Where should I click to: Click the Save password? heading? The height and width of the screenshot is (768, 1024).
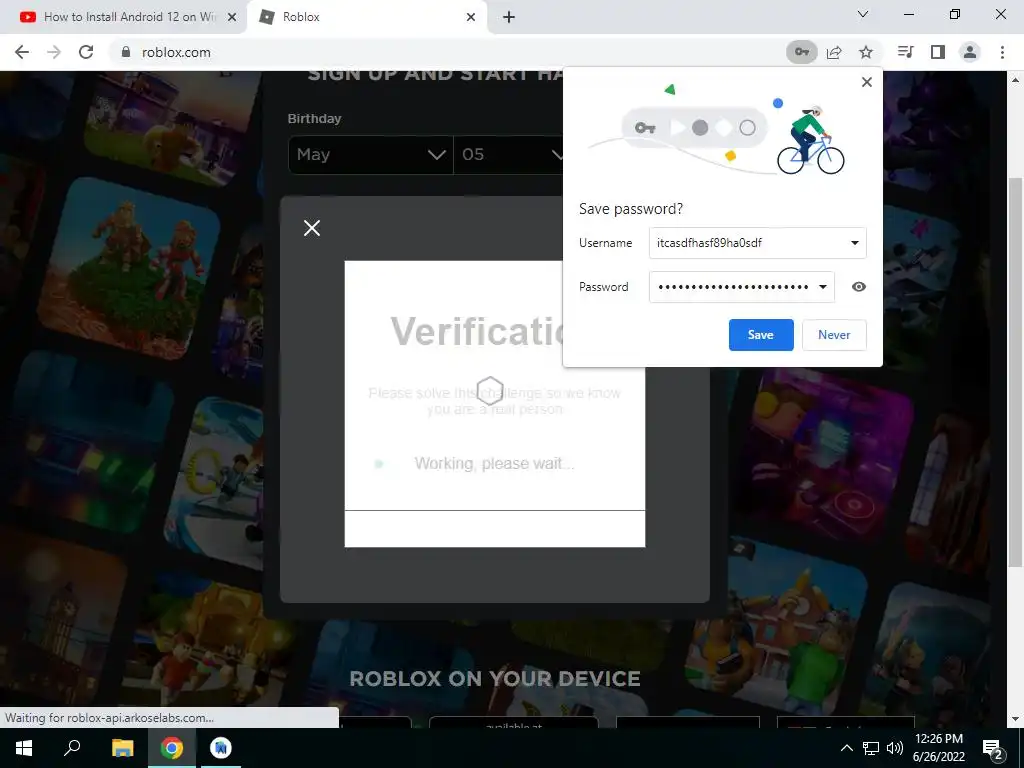pyautogui.click(x=631, y=209)
